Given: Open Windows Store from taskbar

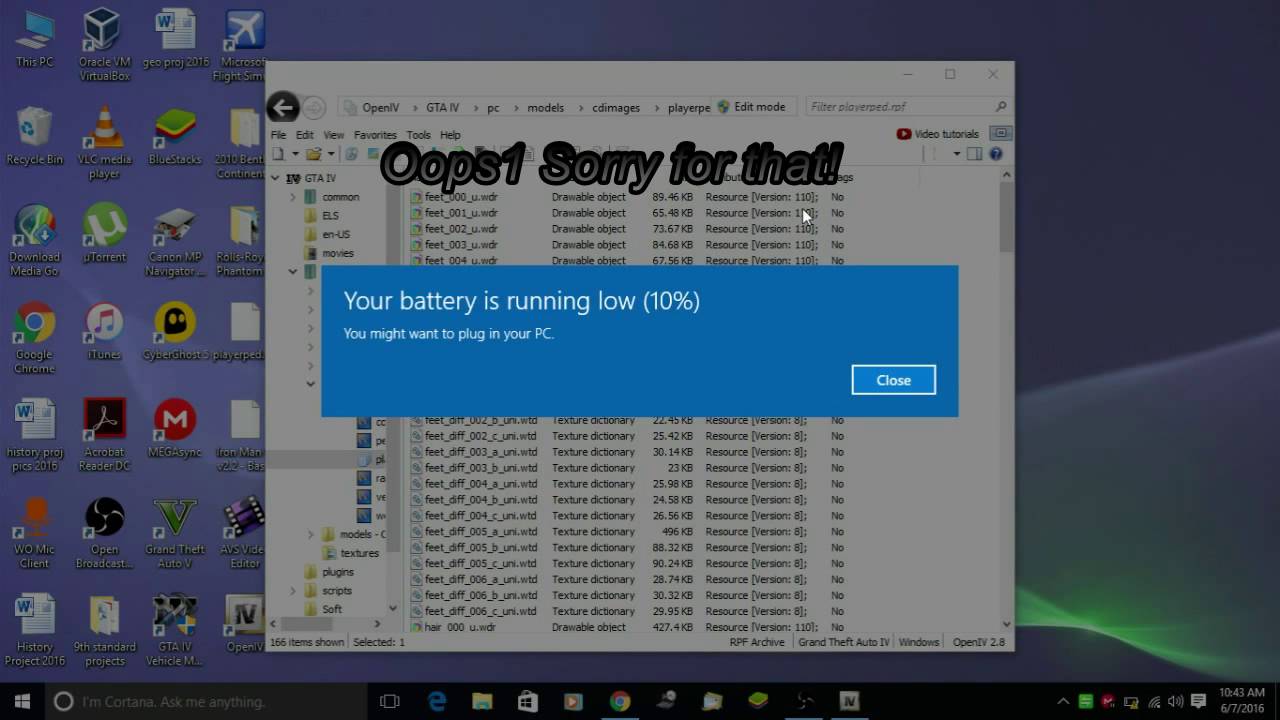Looking at the screenshot, I should (527, 702).
